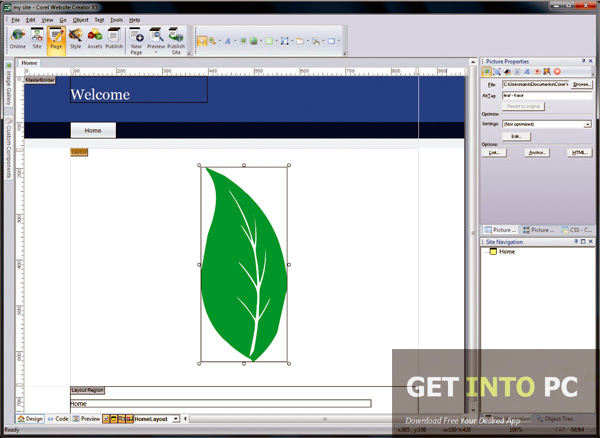Select the text tool
This screenshot has width=600, height=438.
tap(227, 41)
